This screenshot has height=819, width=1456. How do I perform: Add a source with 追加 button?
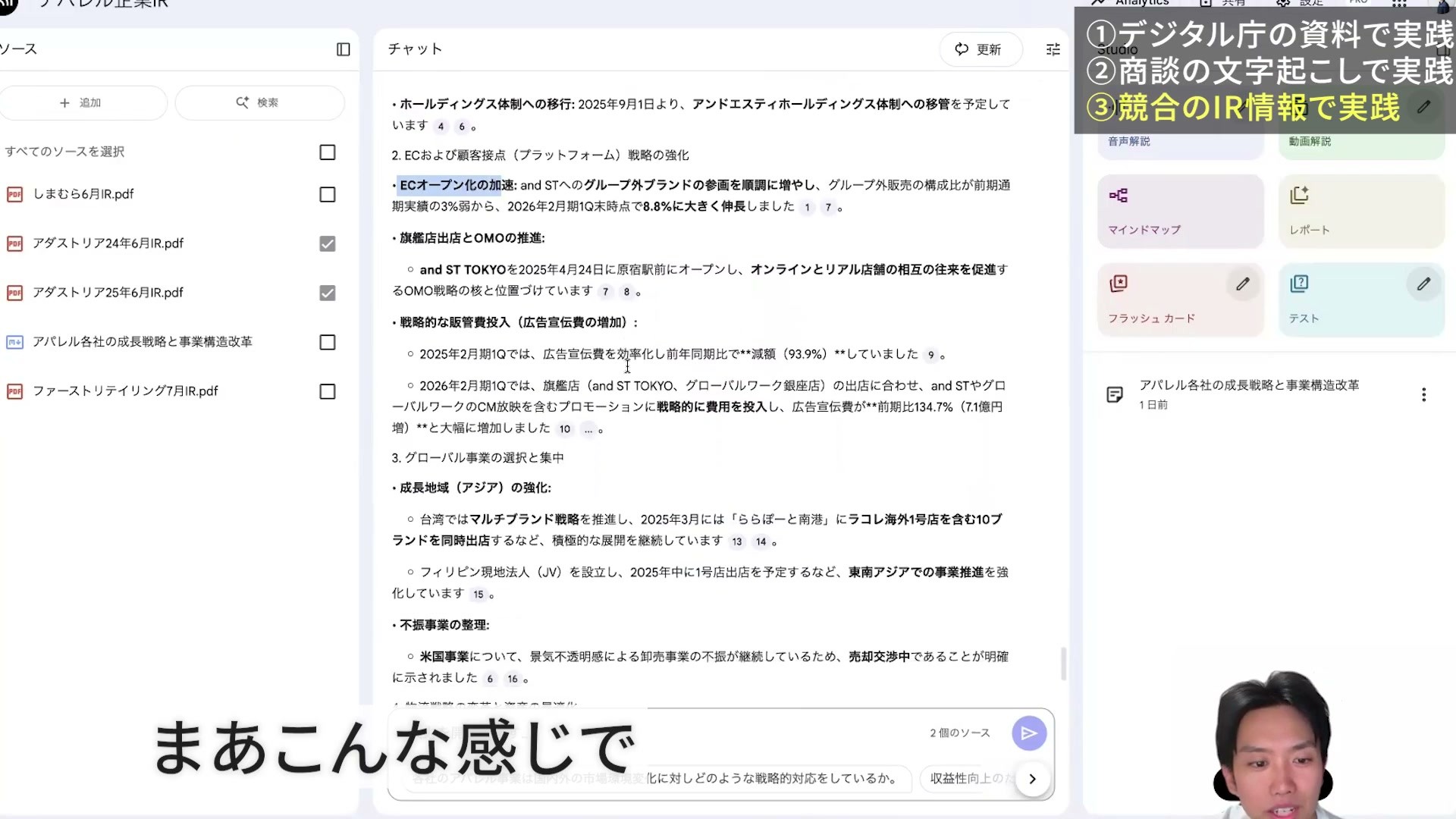pyautogui.click(x=82, y=102)
